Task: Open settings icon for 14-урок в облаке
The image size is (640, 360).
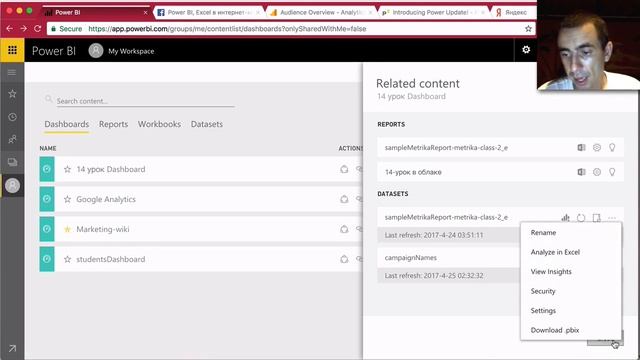Action: point(597,172)
